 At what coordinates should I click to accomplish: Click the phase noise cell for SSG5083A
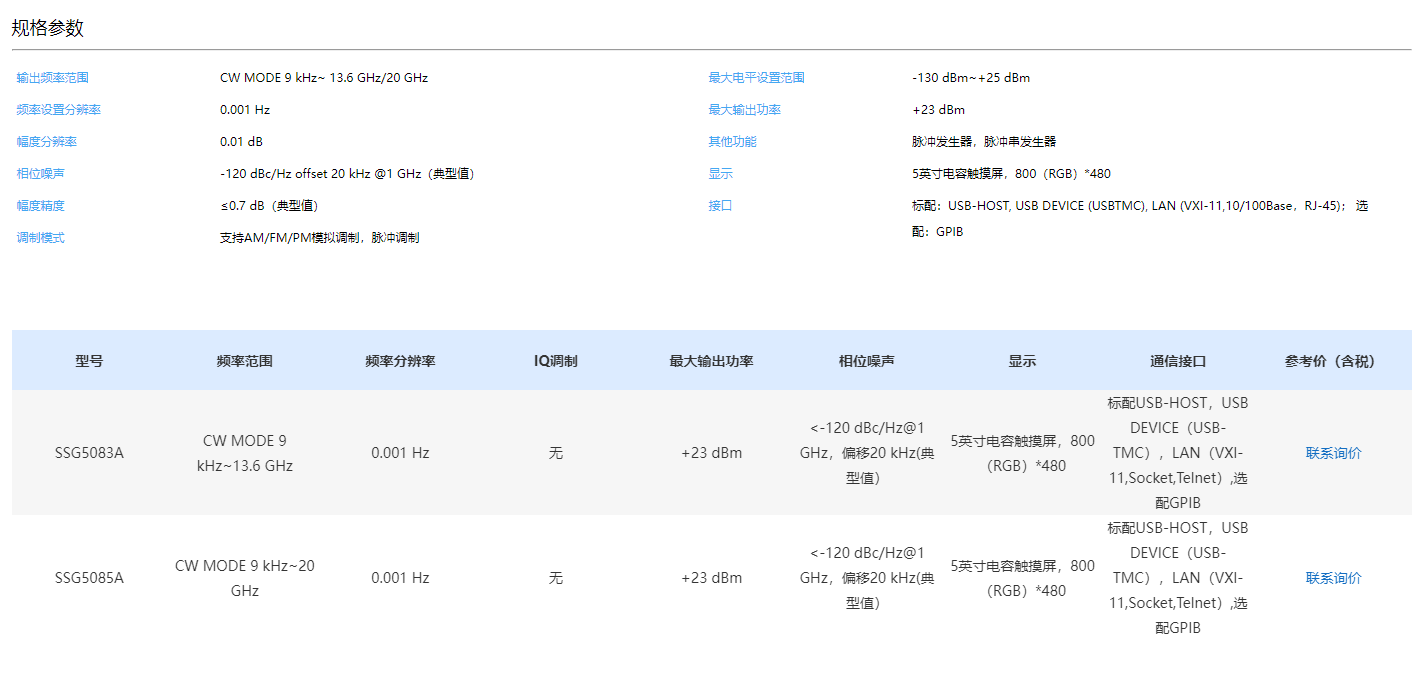(867, 453)
